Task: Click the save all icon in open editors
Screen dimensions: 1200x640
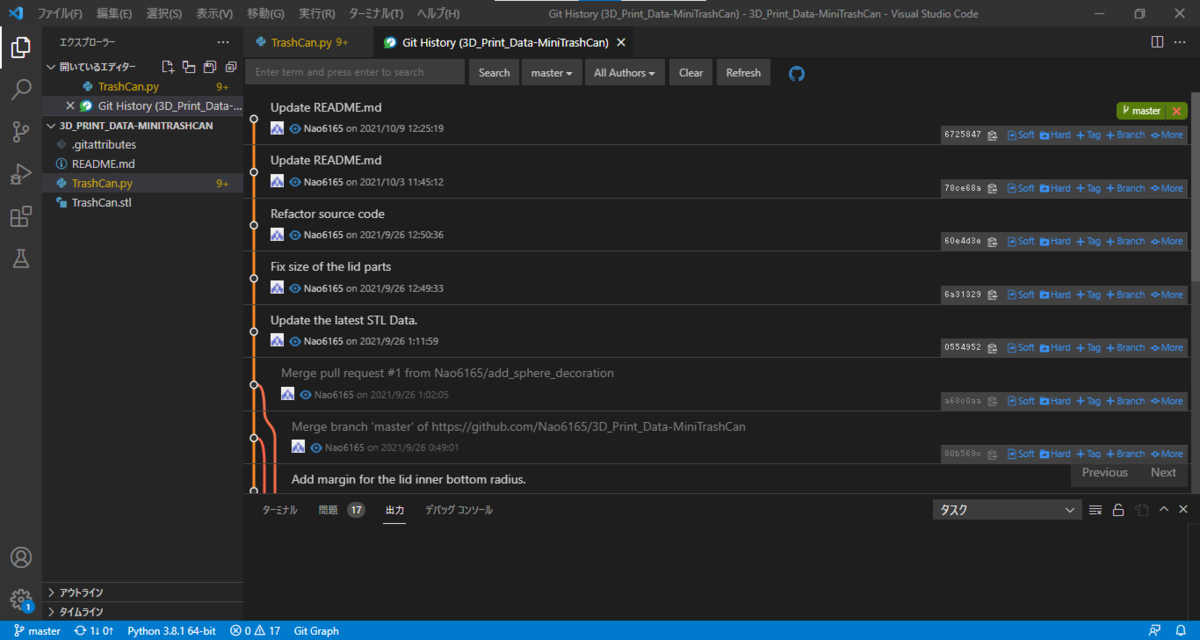Action: click(209, 67)
